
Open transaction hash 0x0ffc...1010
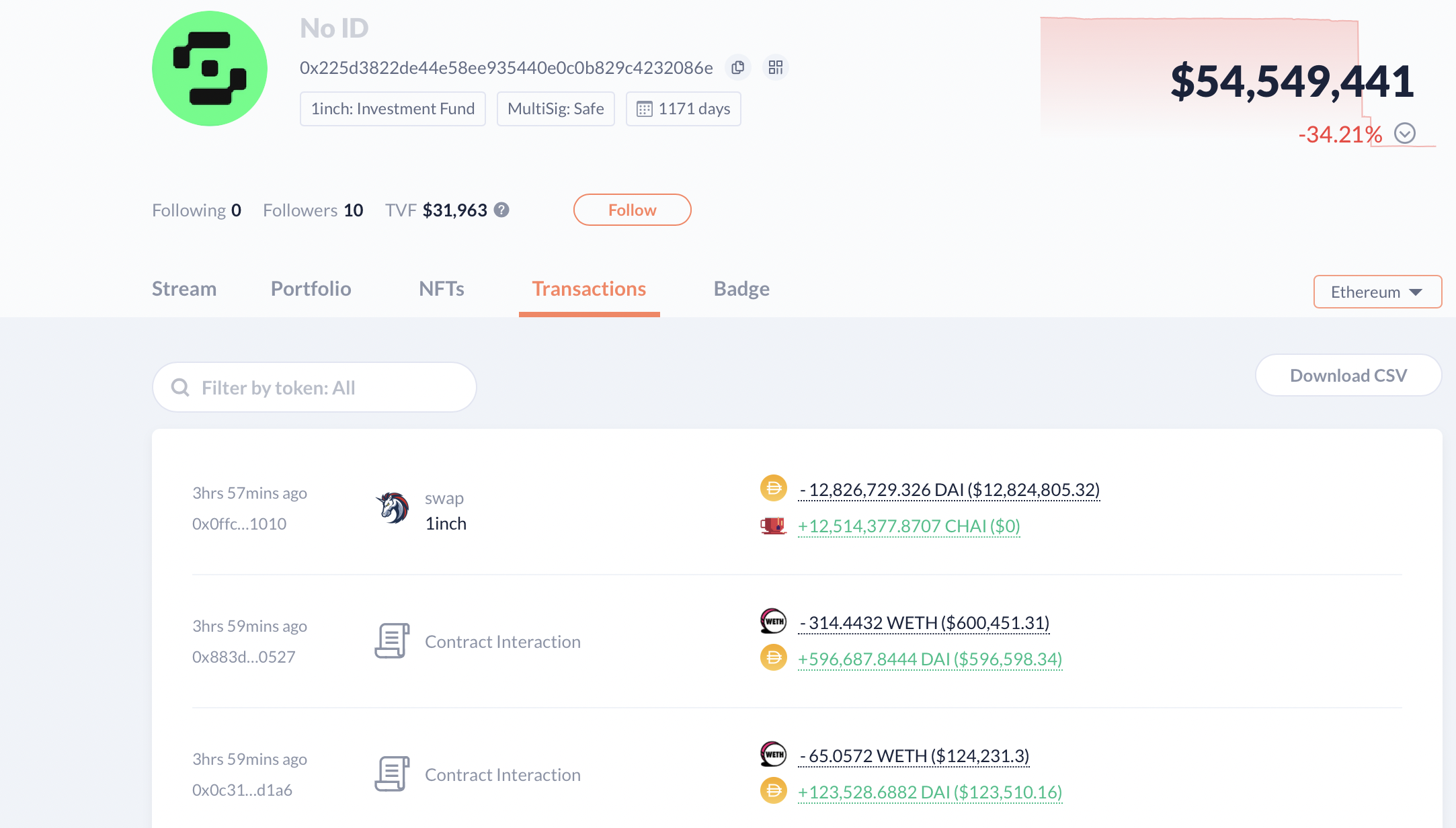[x=239, y=524]
